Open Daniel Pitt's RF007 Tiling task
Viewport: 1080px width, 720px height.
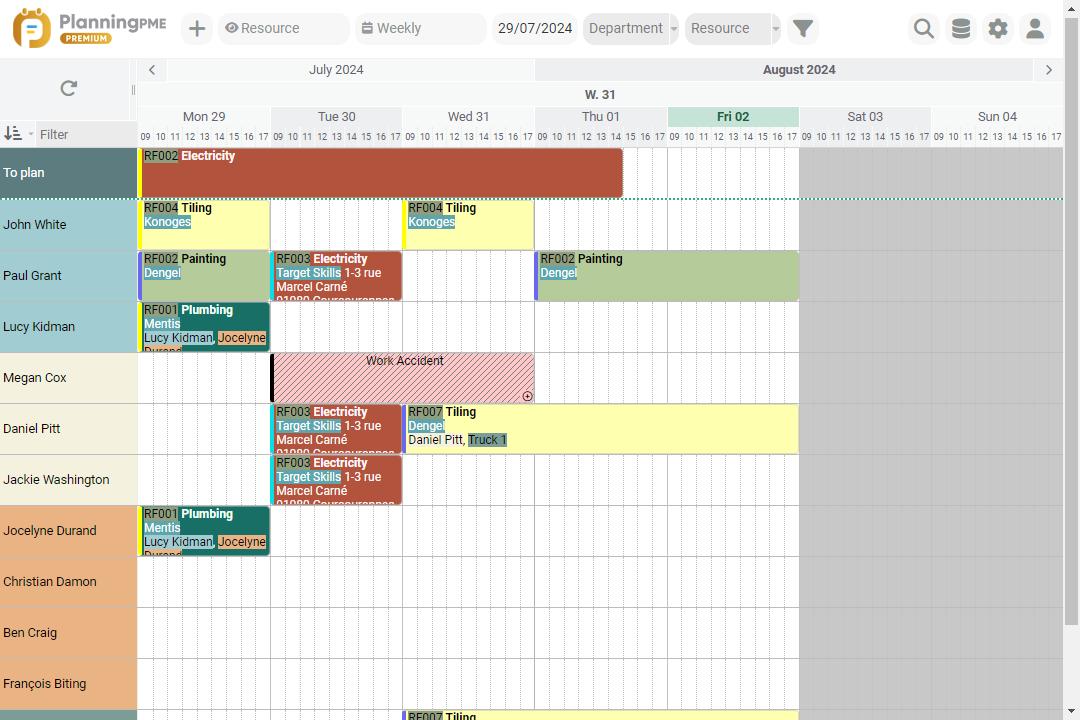click(601, 429)
